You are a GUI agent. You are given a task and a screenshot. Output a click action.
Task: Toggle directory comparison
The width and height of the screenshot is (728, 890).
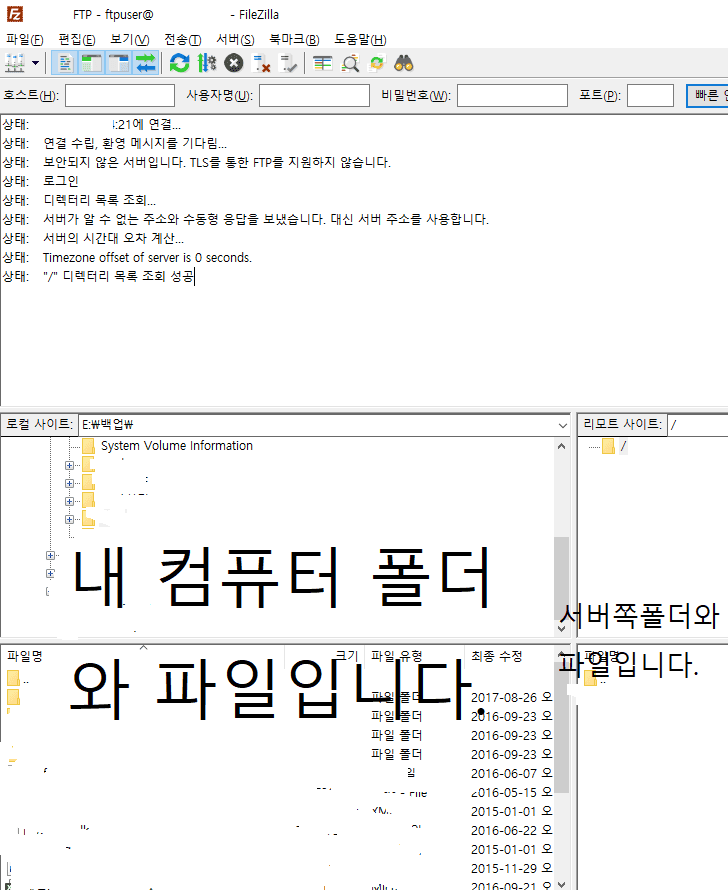tap(350, 63)
